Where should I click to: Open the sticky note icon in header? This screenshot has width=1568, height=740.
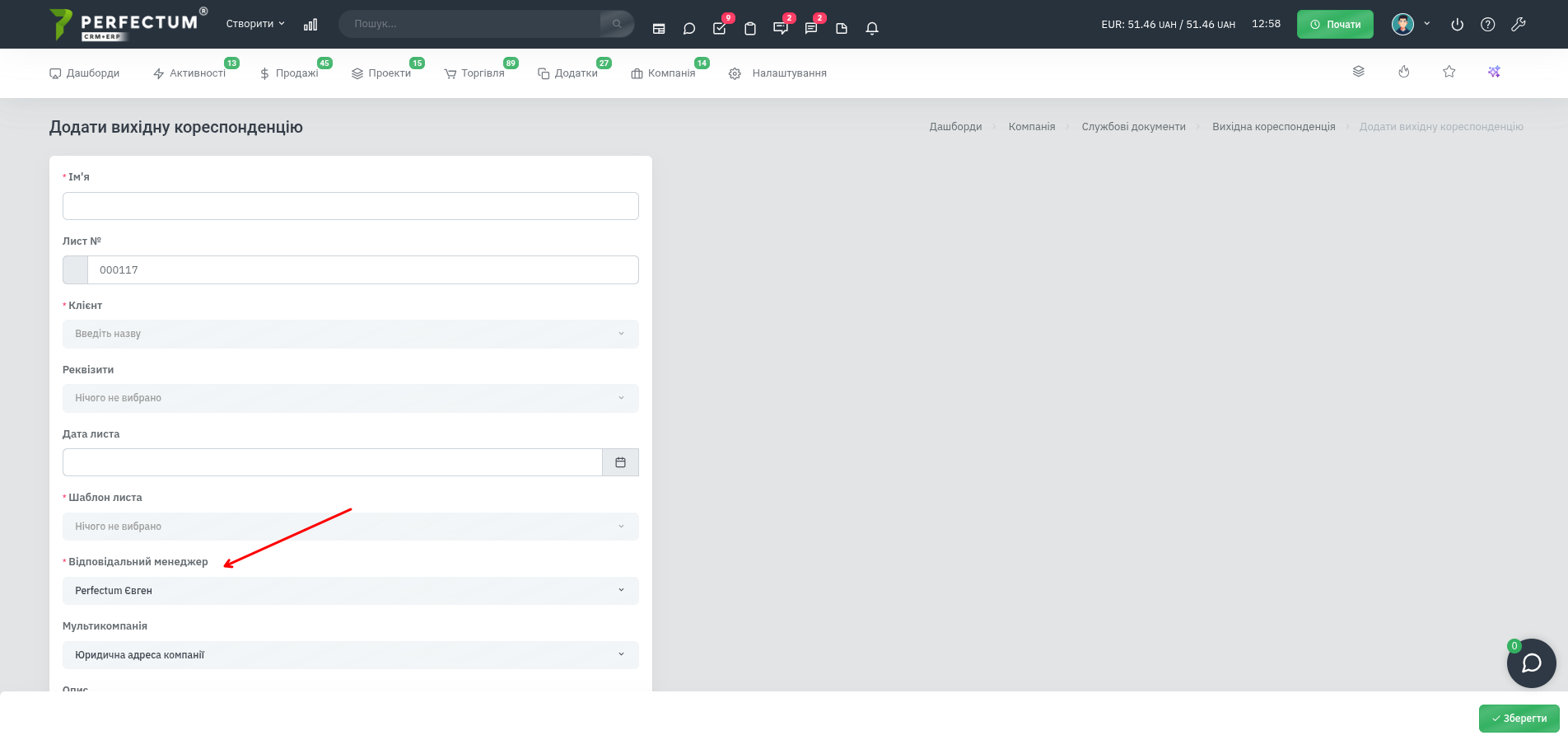[842, 28]
